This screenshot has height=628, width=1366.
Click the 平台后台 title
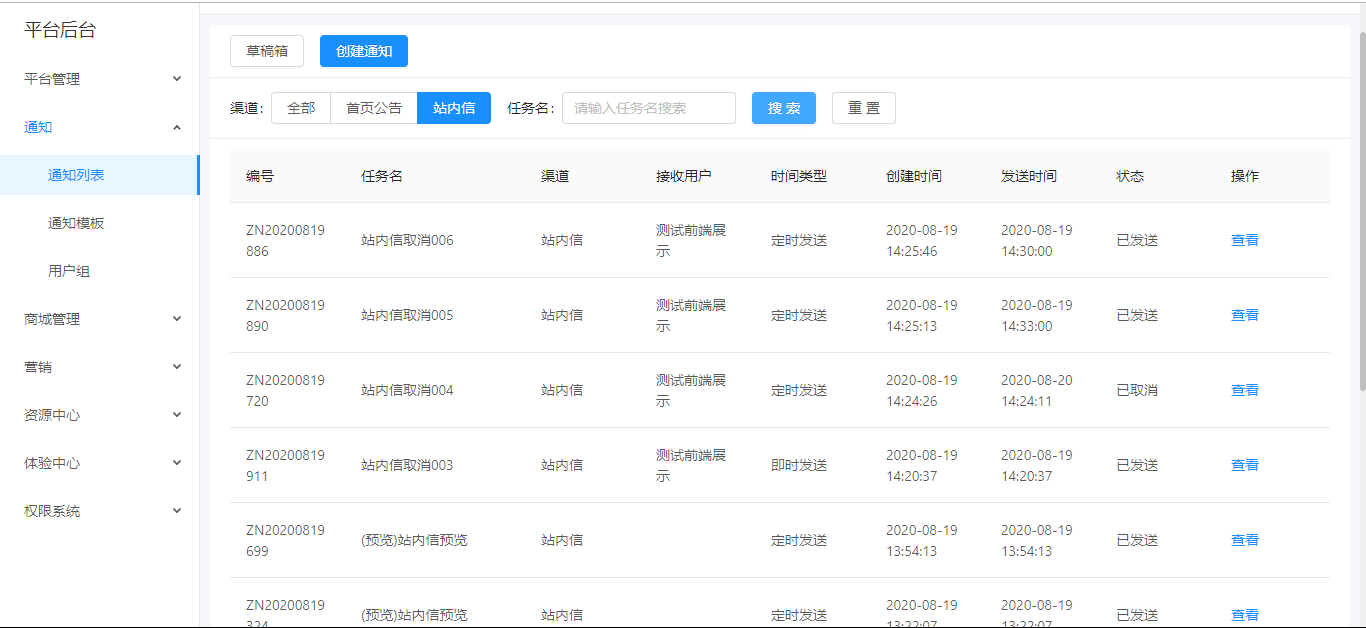[x=60, y=30]
